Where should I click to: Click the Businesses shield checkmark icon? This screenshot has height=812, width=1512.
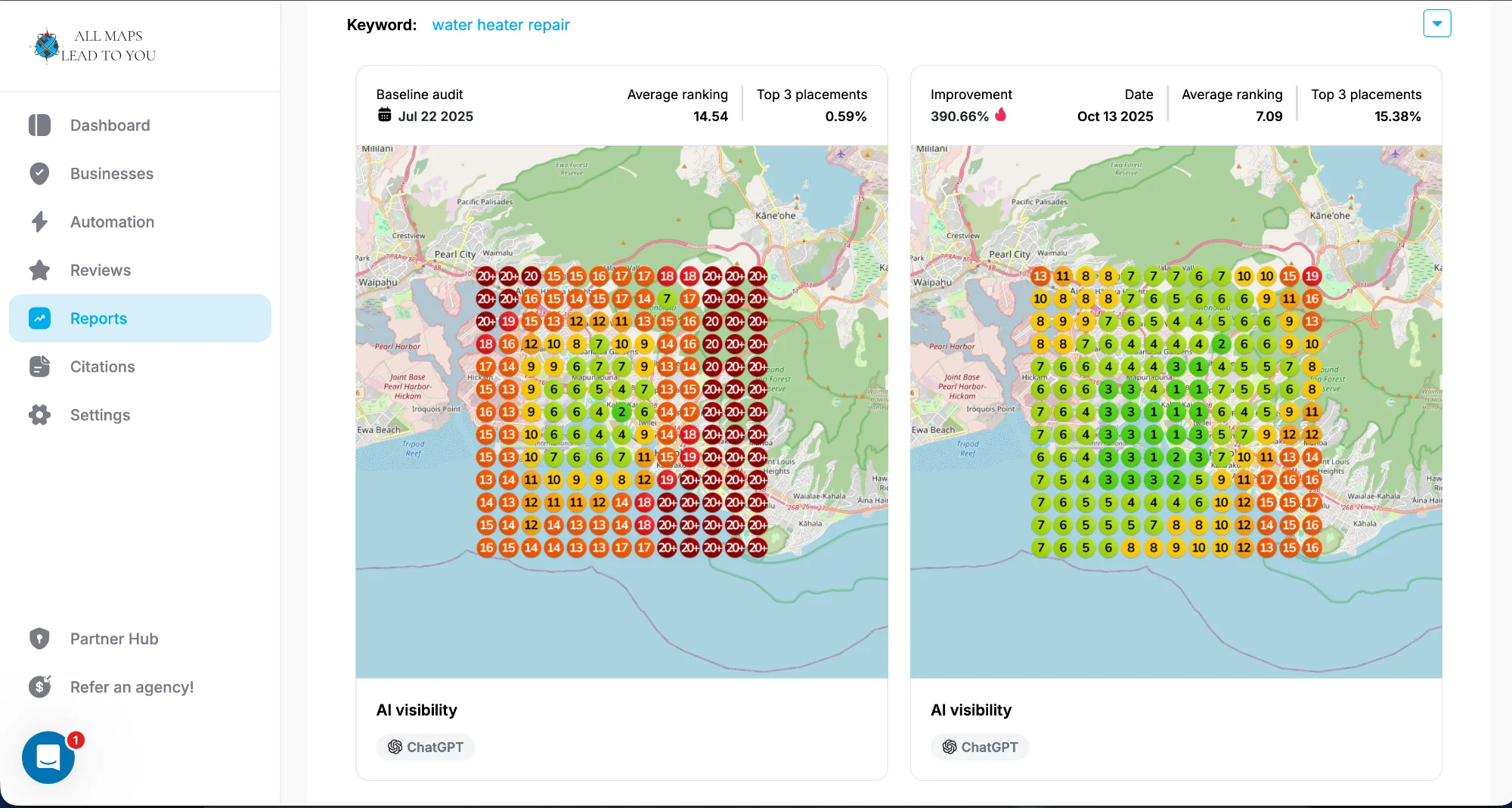[x=40, y=174]
